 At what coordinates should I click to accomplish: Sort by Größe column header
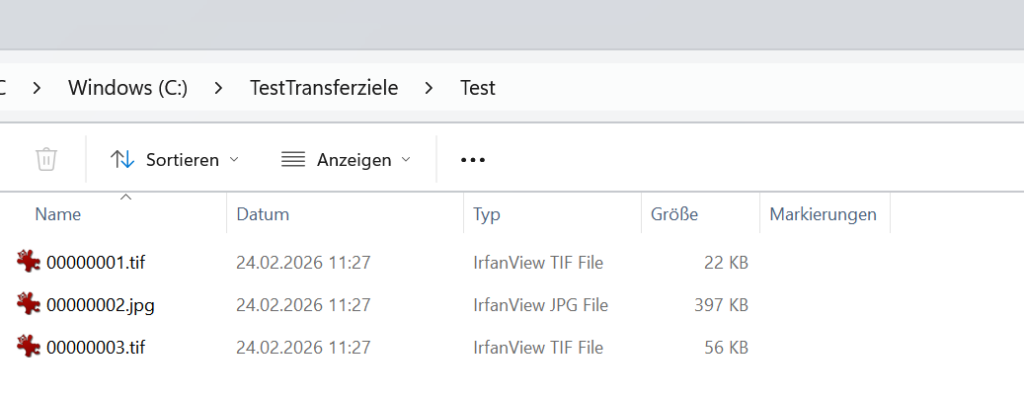pyautogui.click(x=674, y=214)
